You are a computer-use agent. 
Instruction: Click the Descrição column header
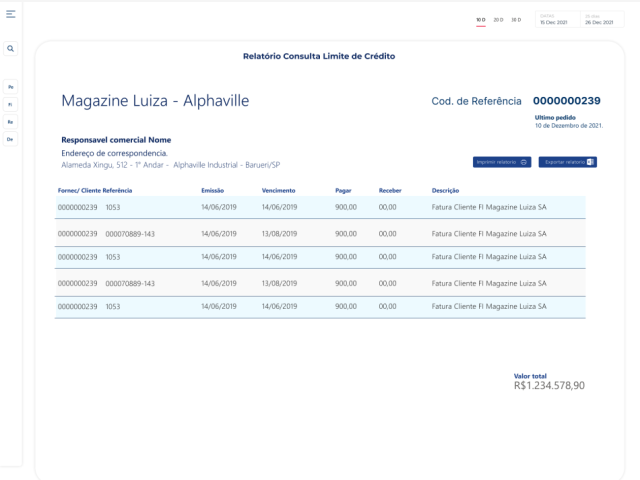click(445, 191)
